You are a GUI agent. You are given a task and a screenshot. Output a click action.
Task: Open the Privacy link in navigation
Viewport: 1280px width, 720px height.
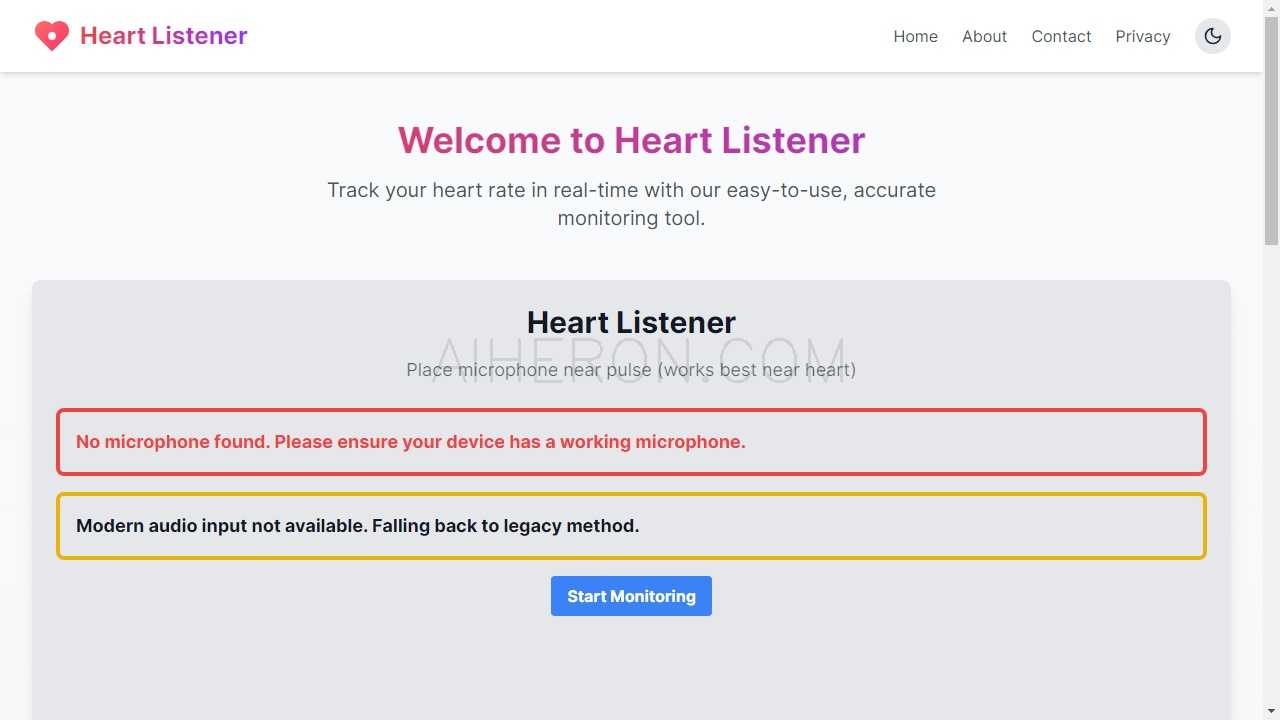coord(1142,36)
